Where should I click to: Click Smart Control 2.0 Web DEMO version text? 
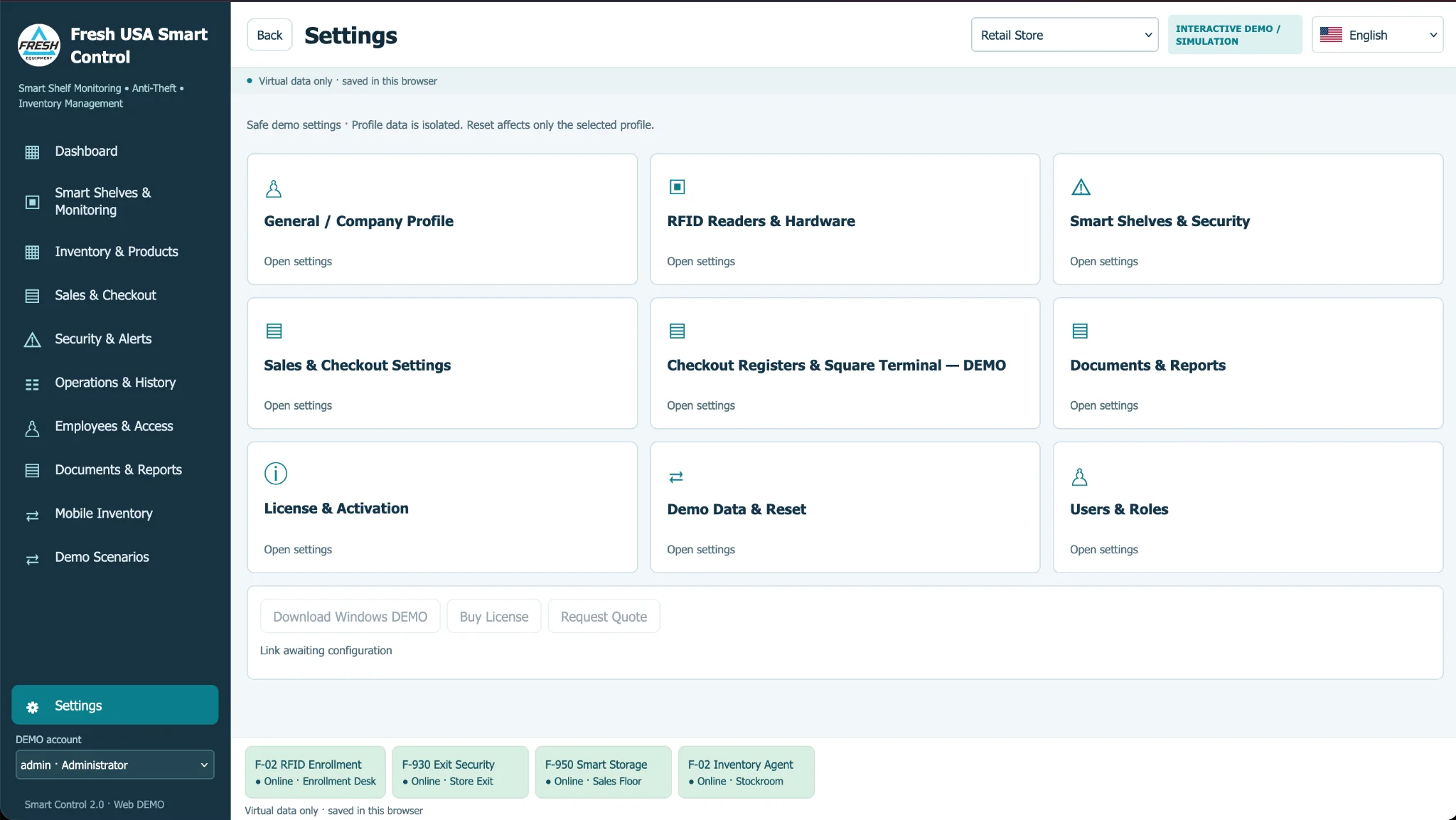coord(95,804)
